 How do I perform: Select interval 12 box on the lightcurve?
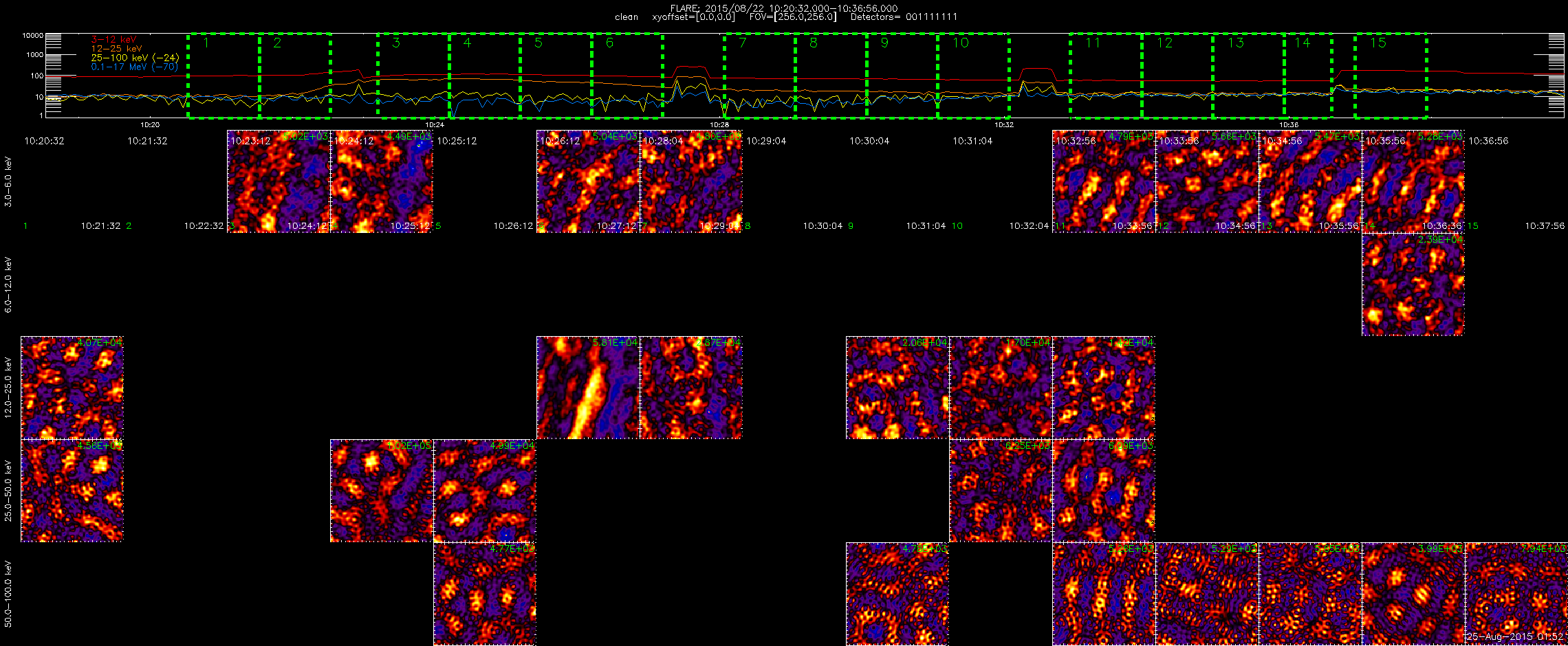click(x=1177, y=76)
